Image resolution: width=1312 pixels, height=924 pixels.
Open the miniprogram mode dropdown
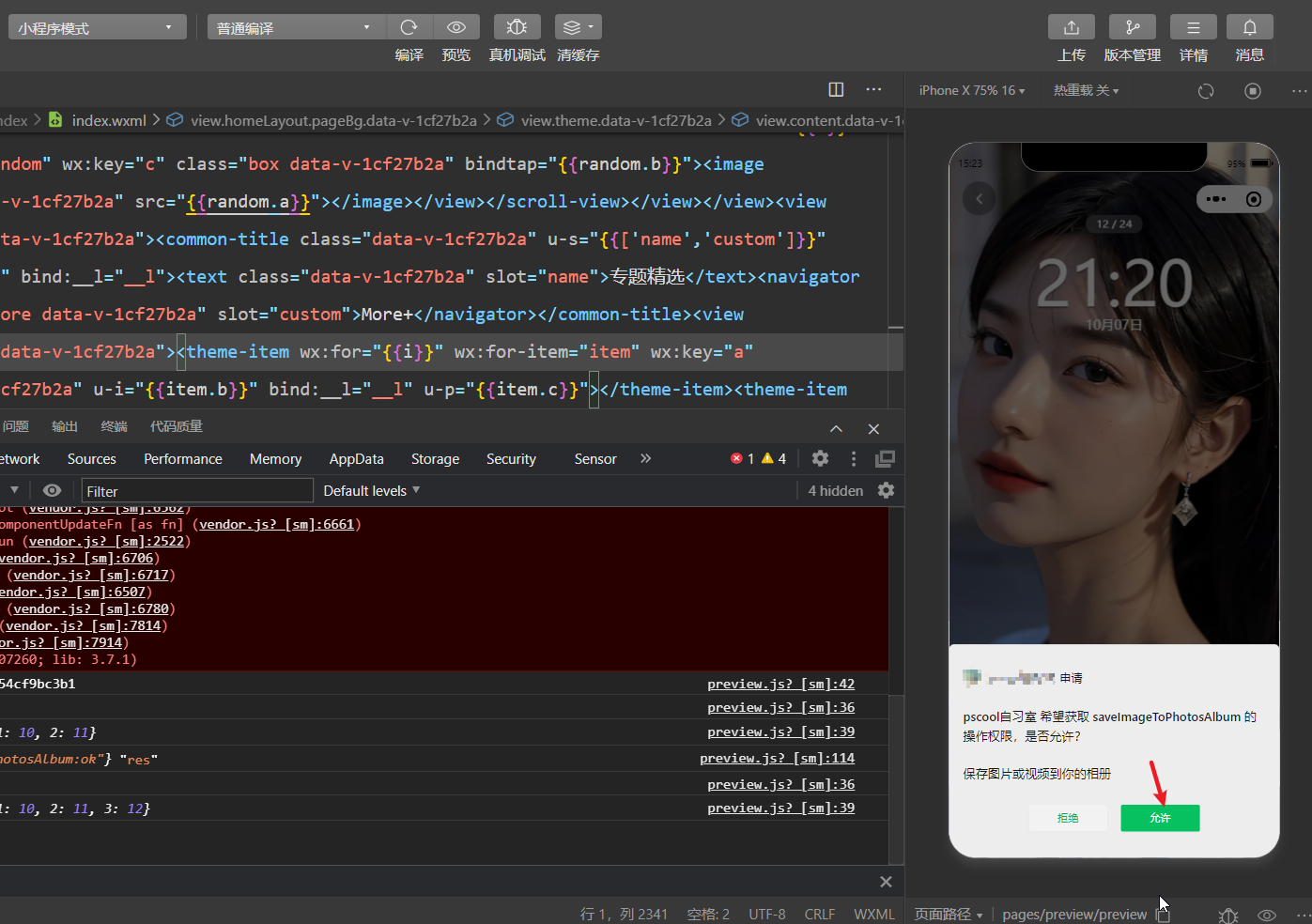pyautogui.click(x=98, y=27)
